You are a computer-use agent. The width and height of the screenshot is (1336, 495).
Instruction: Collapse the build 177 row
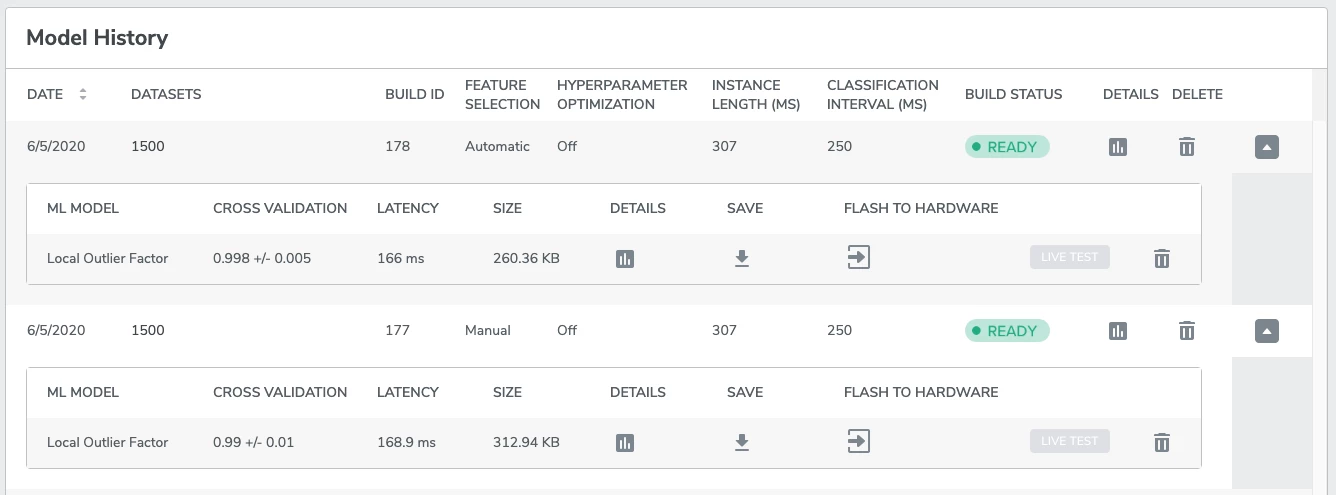coord(1267,331)
